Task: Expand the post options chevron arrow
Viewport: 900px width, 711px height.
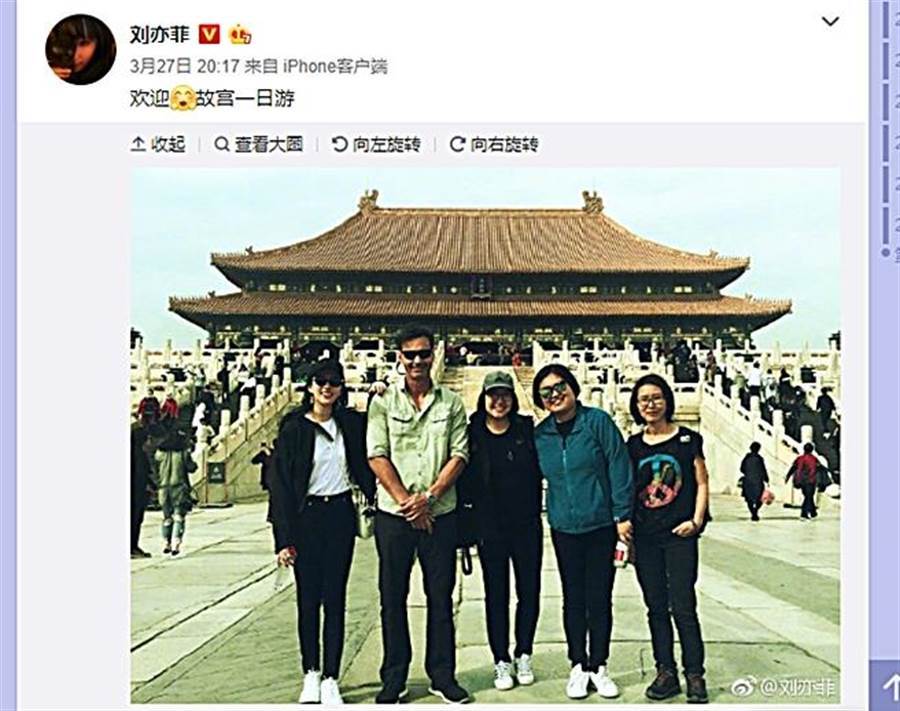Action: tap(831, 22)
